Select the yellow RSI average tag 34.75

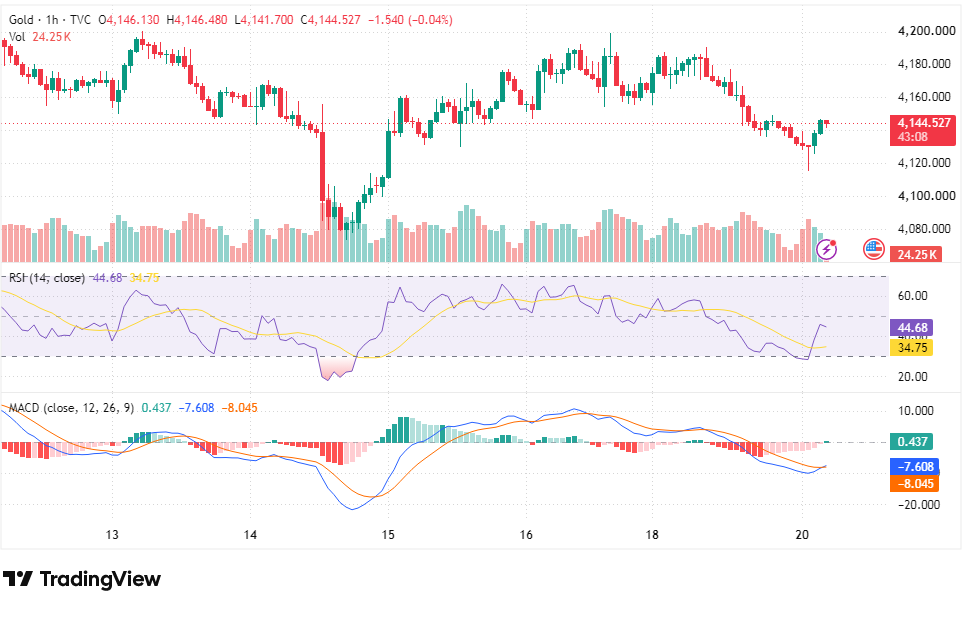pos(911,347)
